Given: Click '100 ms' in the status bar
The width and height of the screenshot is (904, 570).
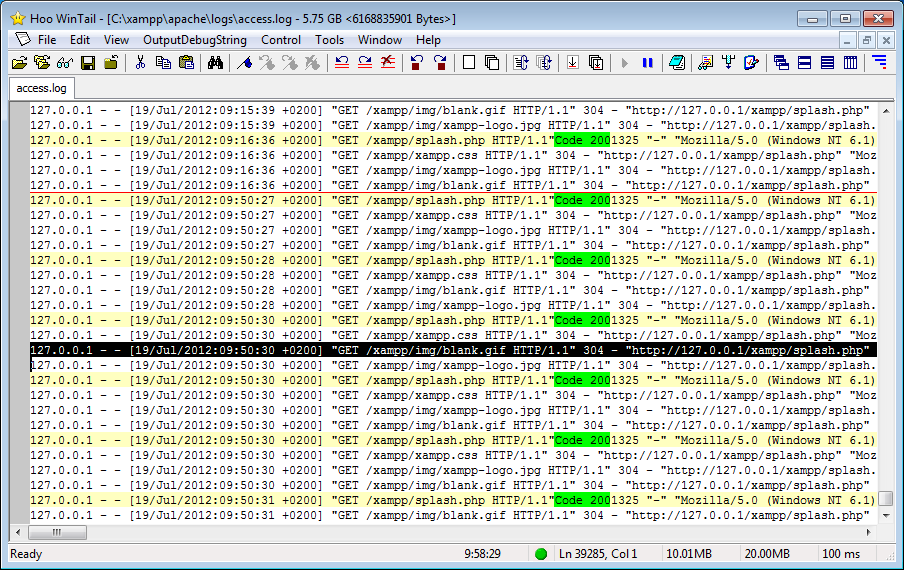Looking at the screenshot, I should pyautogui.click(x=841, y=554).
